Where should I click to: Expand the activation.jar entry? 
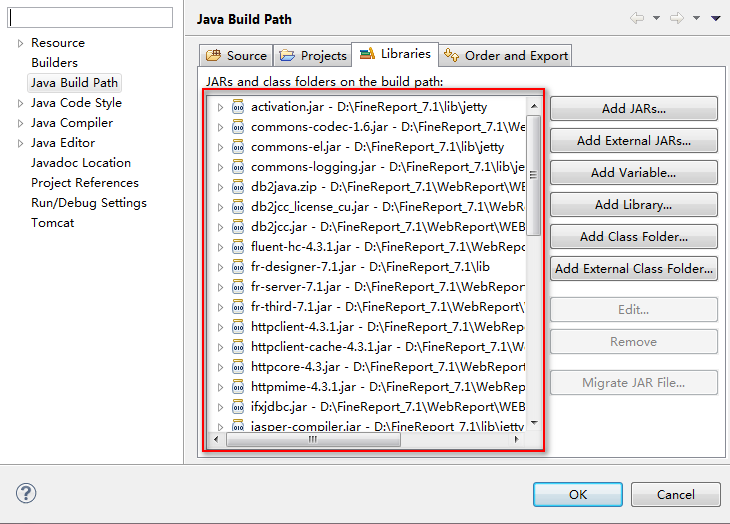[x=220, y=107]
